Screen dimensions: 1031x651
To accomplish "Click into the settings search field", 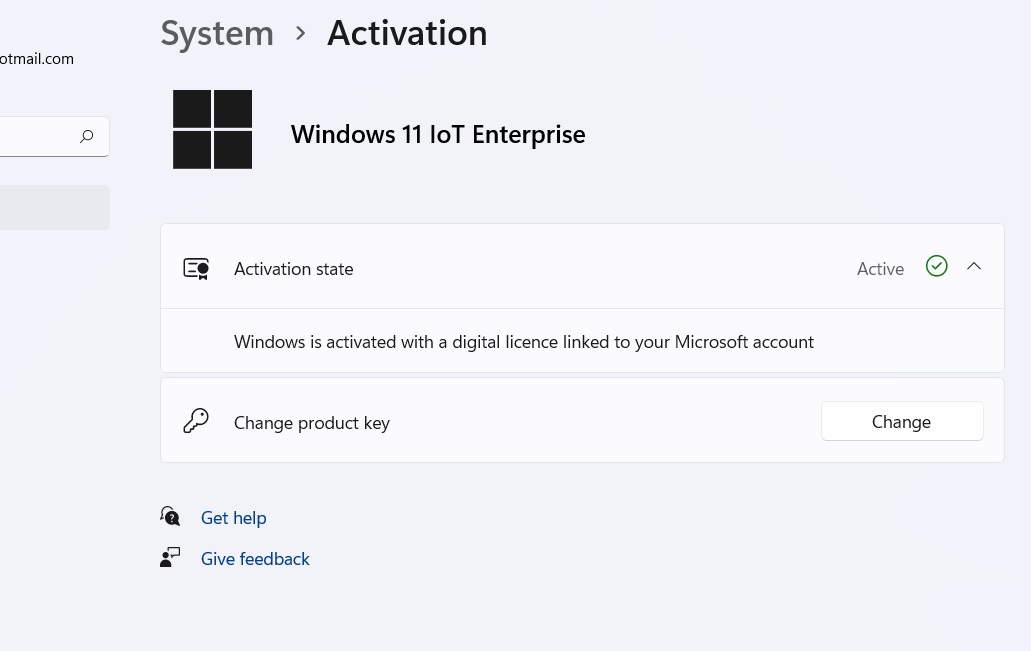I will [35, 137].
